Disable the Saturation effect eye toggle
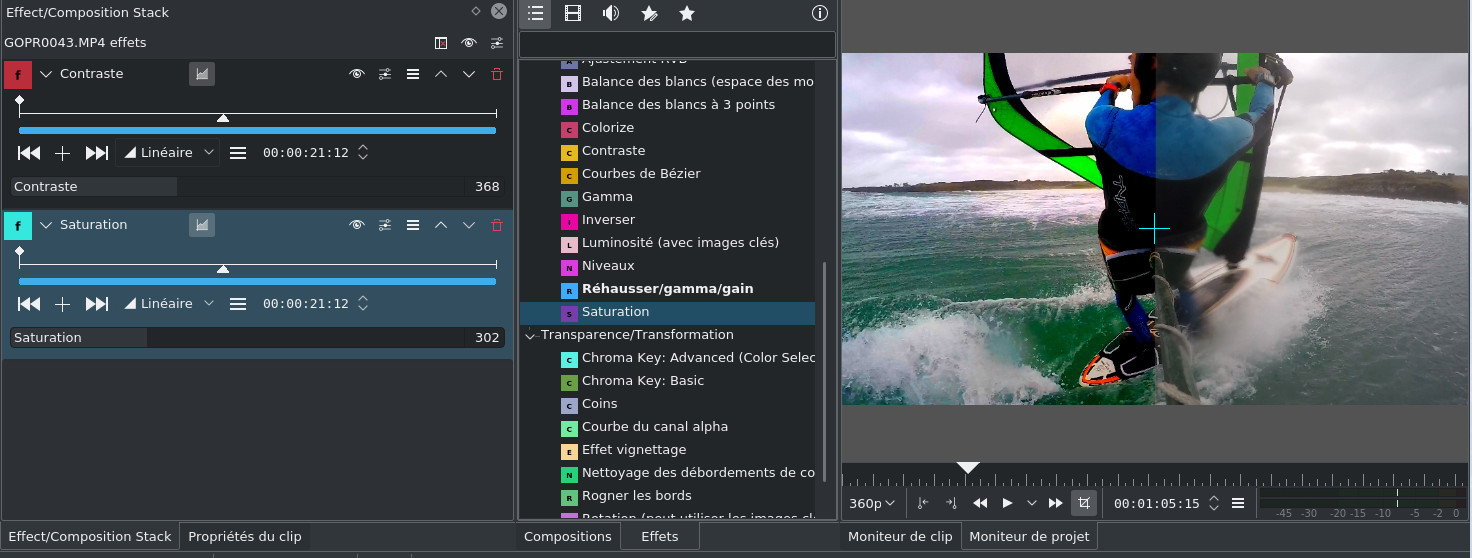 coord(356,225)
